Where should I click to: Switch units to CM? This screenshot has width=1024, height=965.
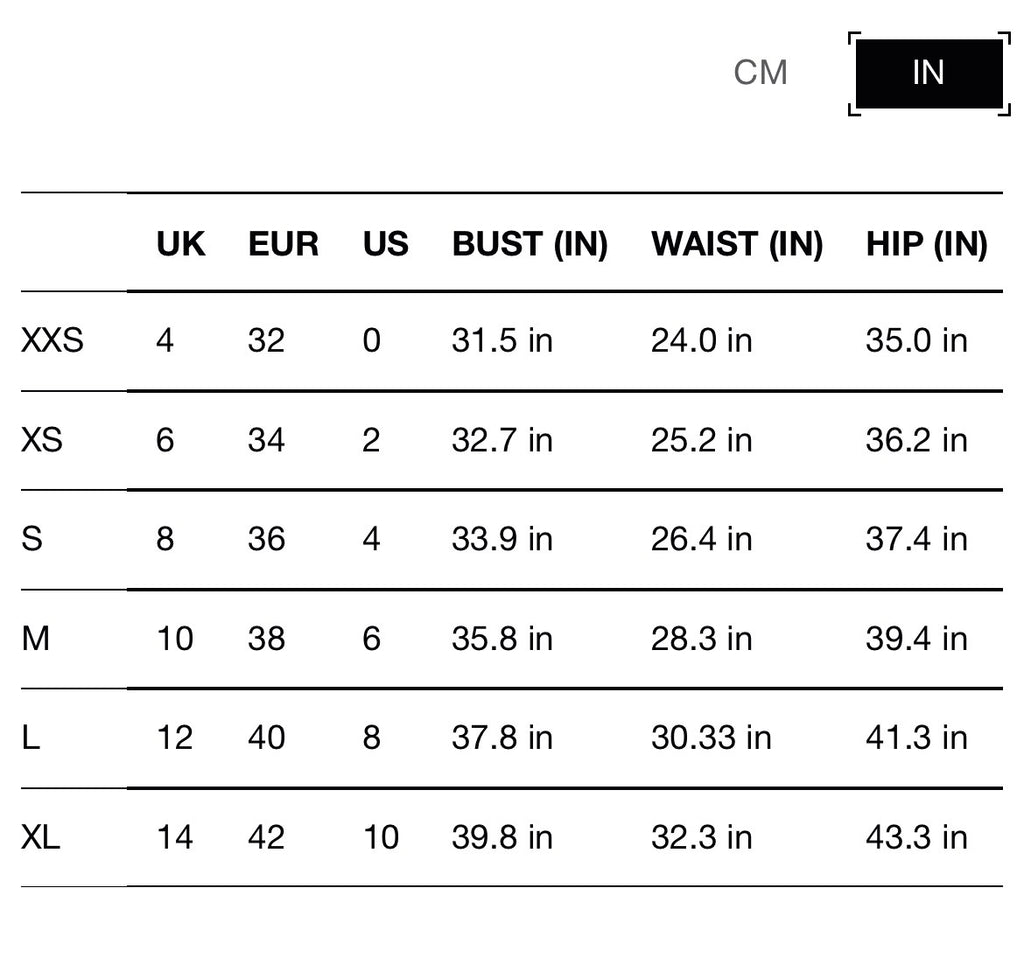(760, 72)
